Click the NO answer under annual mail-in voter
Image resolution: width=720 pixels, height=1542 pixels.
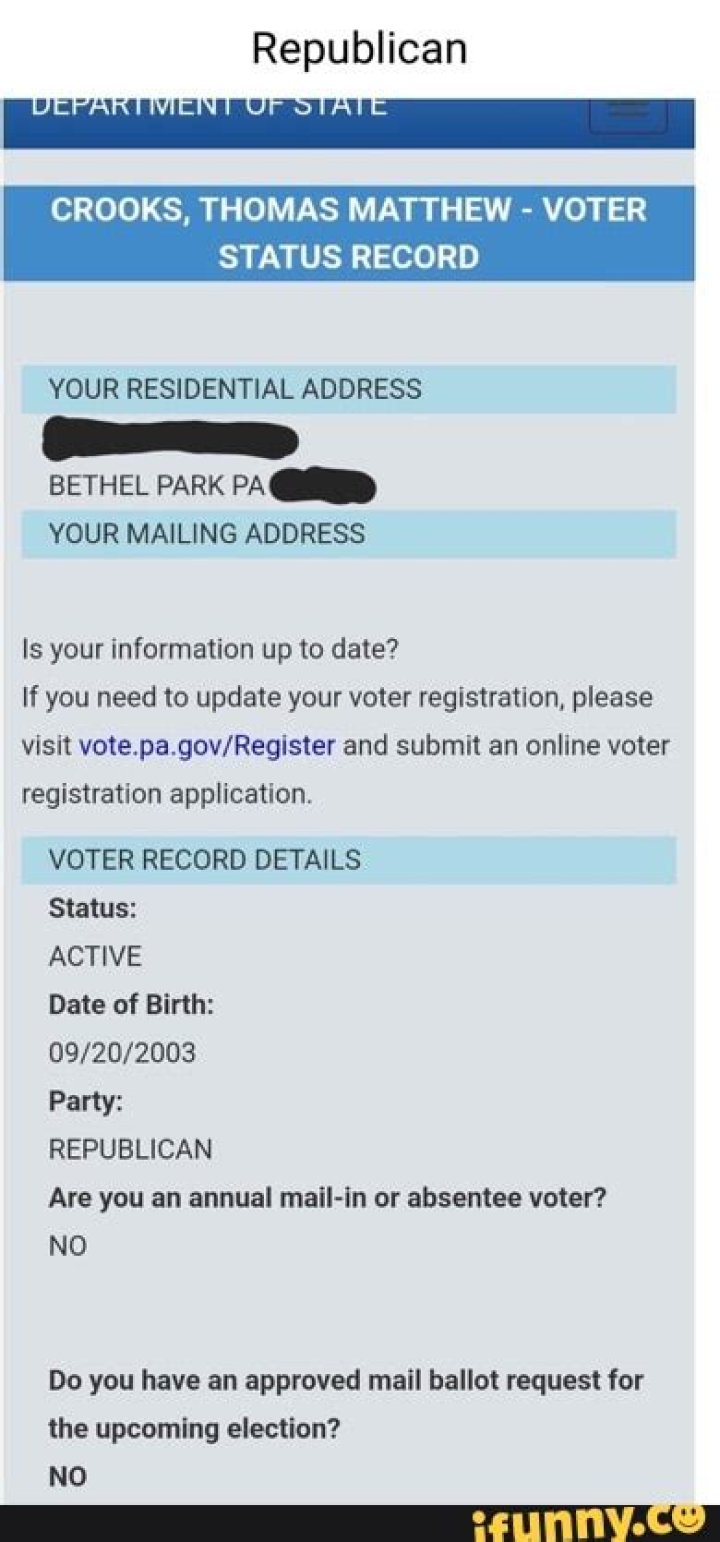[x=68, y=1246]
